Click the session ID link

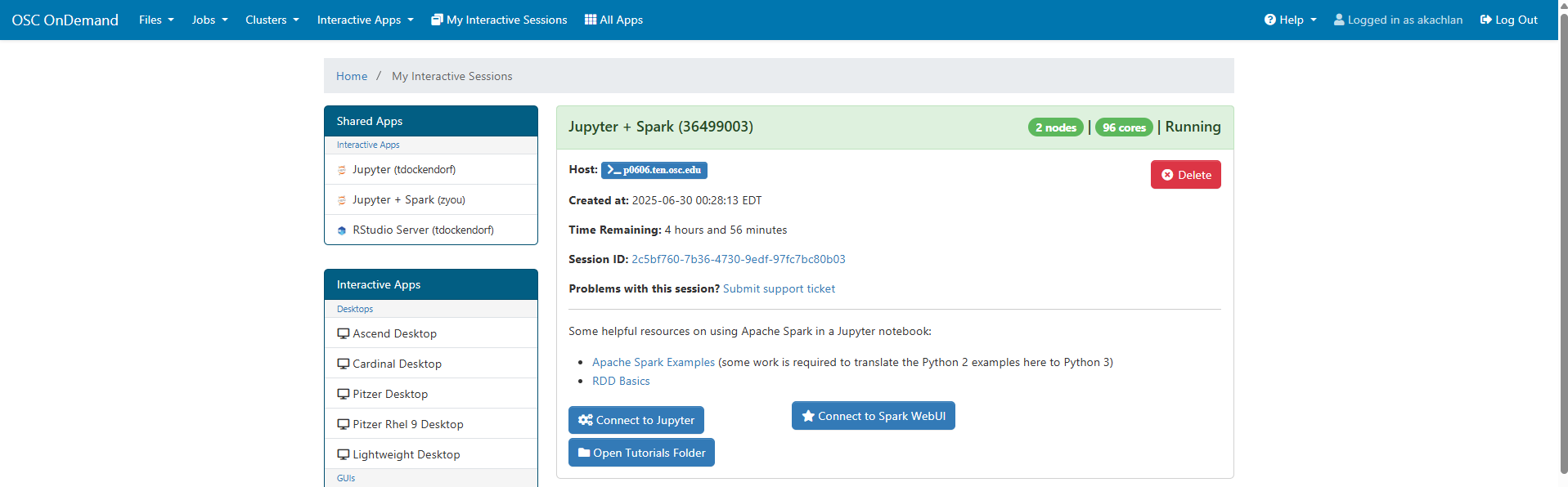click(x=738, y=259)
